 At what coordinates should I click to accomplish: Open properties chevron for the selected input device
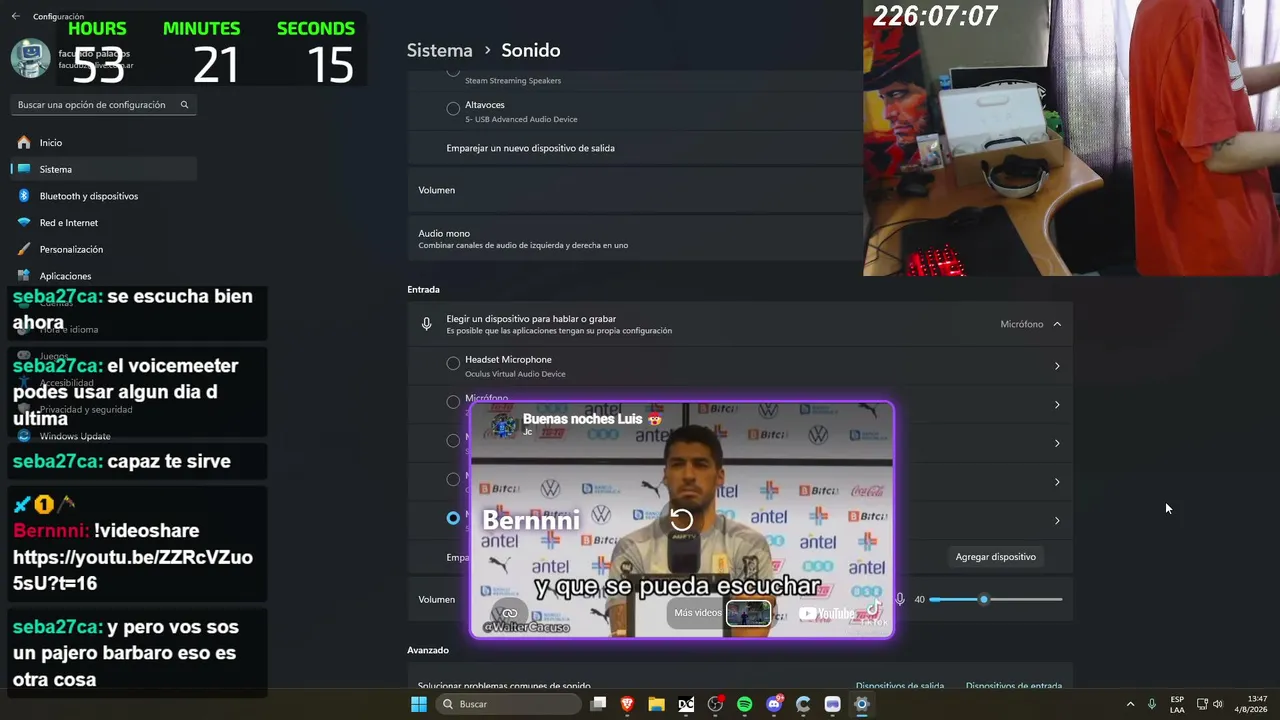pyautogui.click(x=1057, y=520)
